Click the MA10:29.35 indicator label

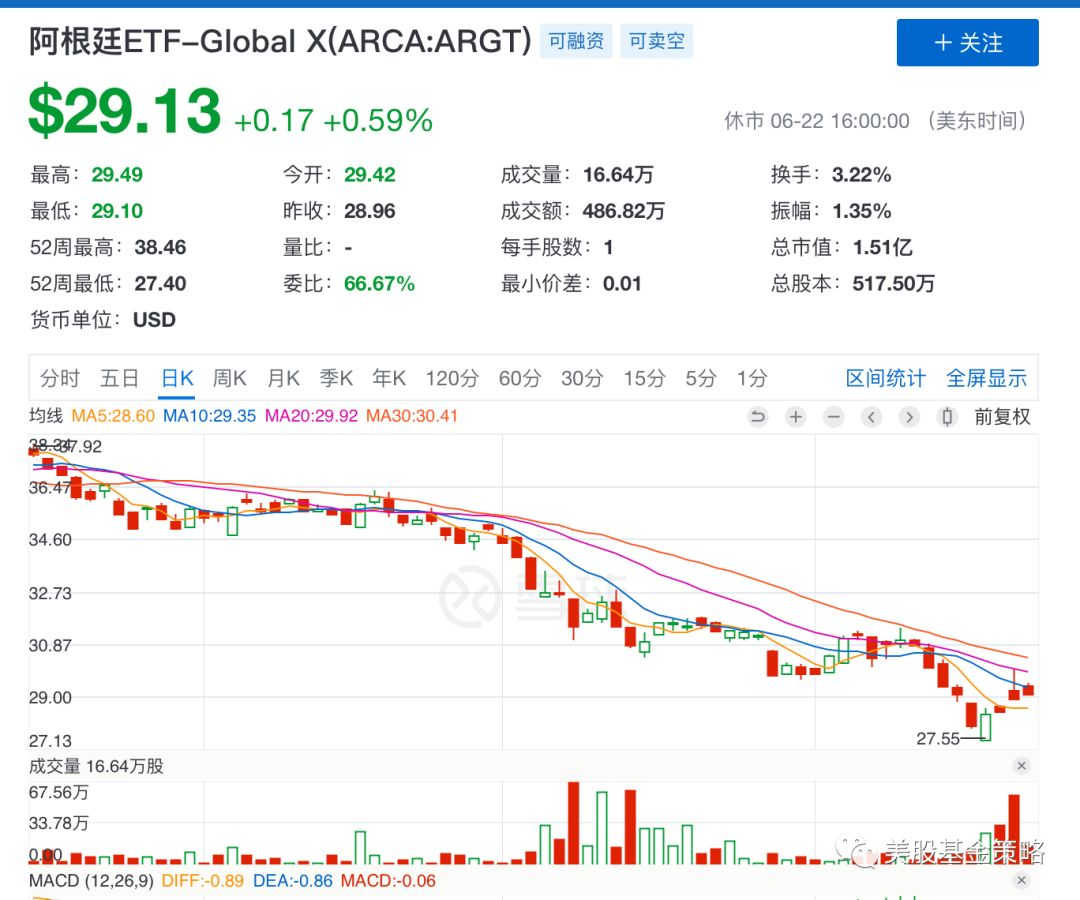pos(209,416)
